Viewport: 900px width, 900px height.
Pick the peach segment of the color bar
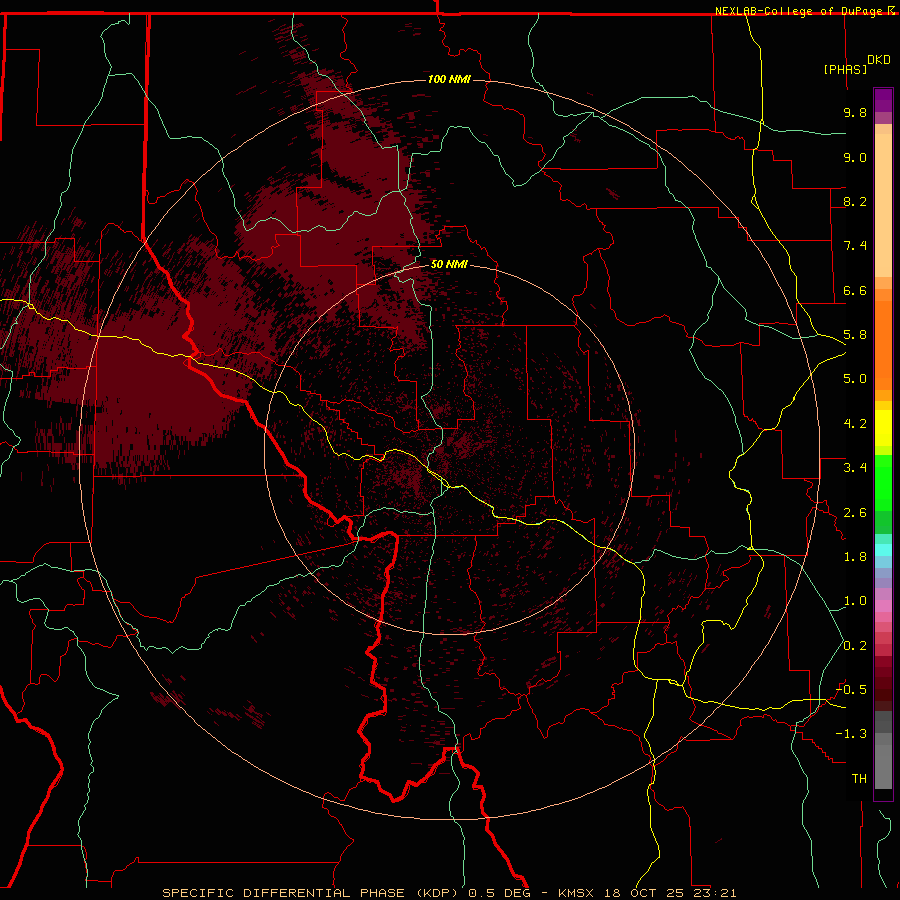pyautogui.click(x=883, y=205)
